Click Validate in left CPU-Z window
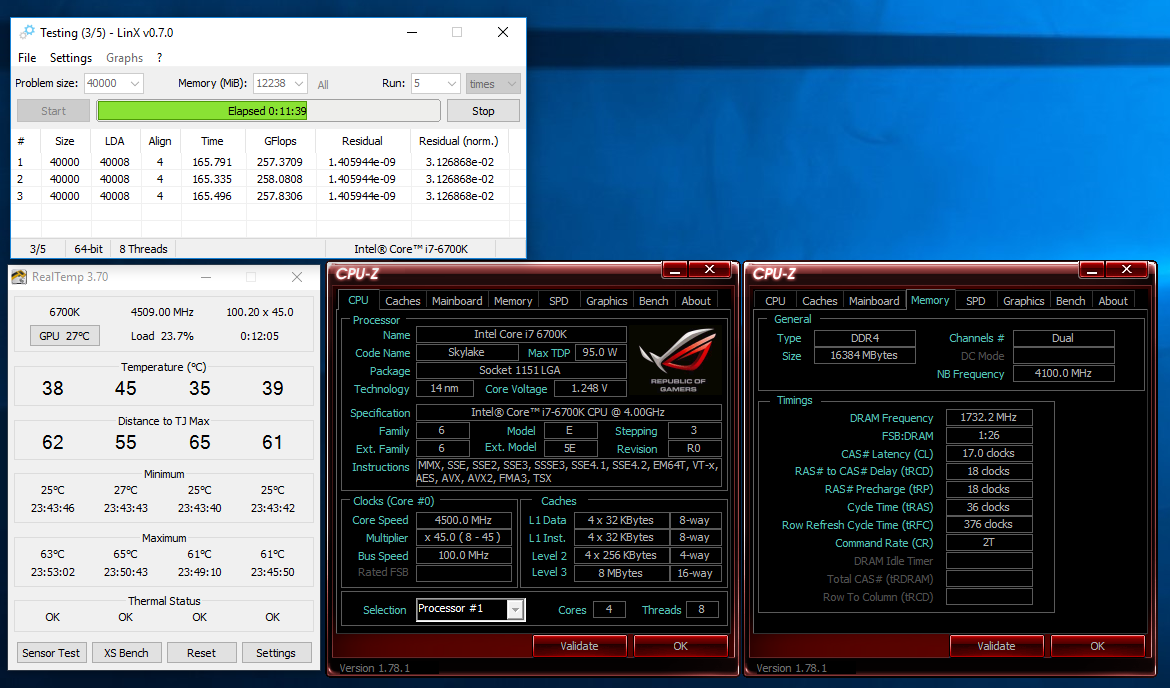Image resolution: width=1170 pixels, height=688 pixels. 579,646
